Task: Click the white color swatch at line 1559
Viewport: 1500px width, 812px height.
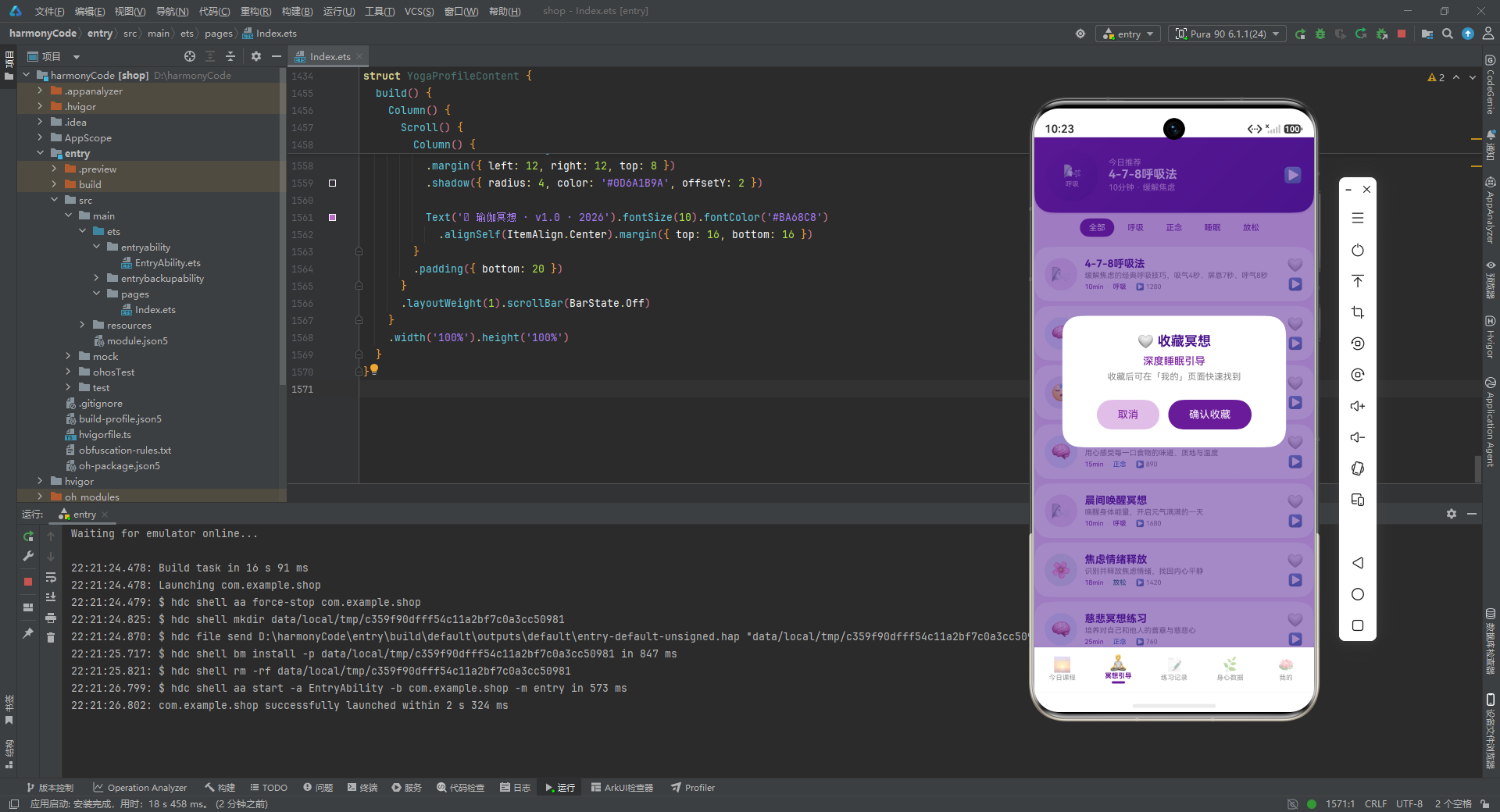Action: pyautogui.click(x=332, y=183)
